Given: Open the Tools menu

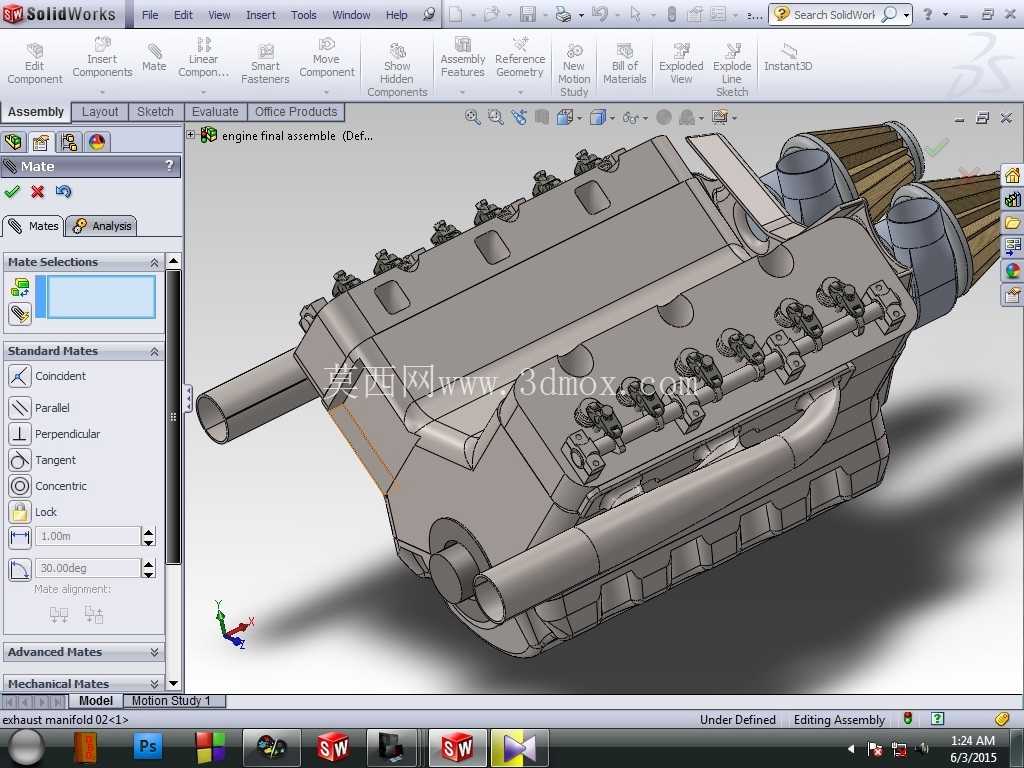Looking at the screenshot, I should pos(304,14).
